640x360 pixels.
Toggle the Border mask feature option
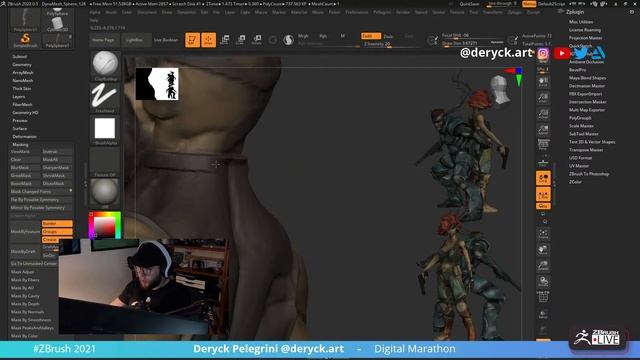[x=57, y=224]
